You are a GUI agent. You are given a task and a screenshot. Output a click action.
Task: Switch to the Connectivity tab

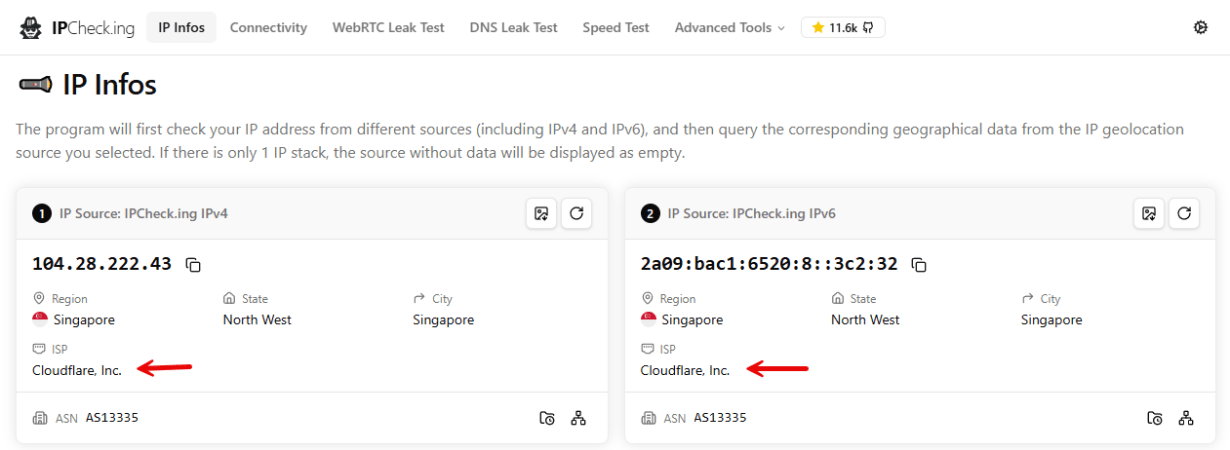(x=268, y=28)
